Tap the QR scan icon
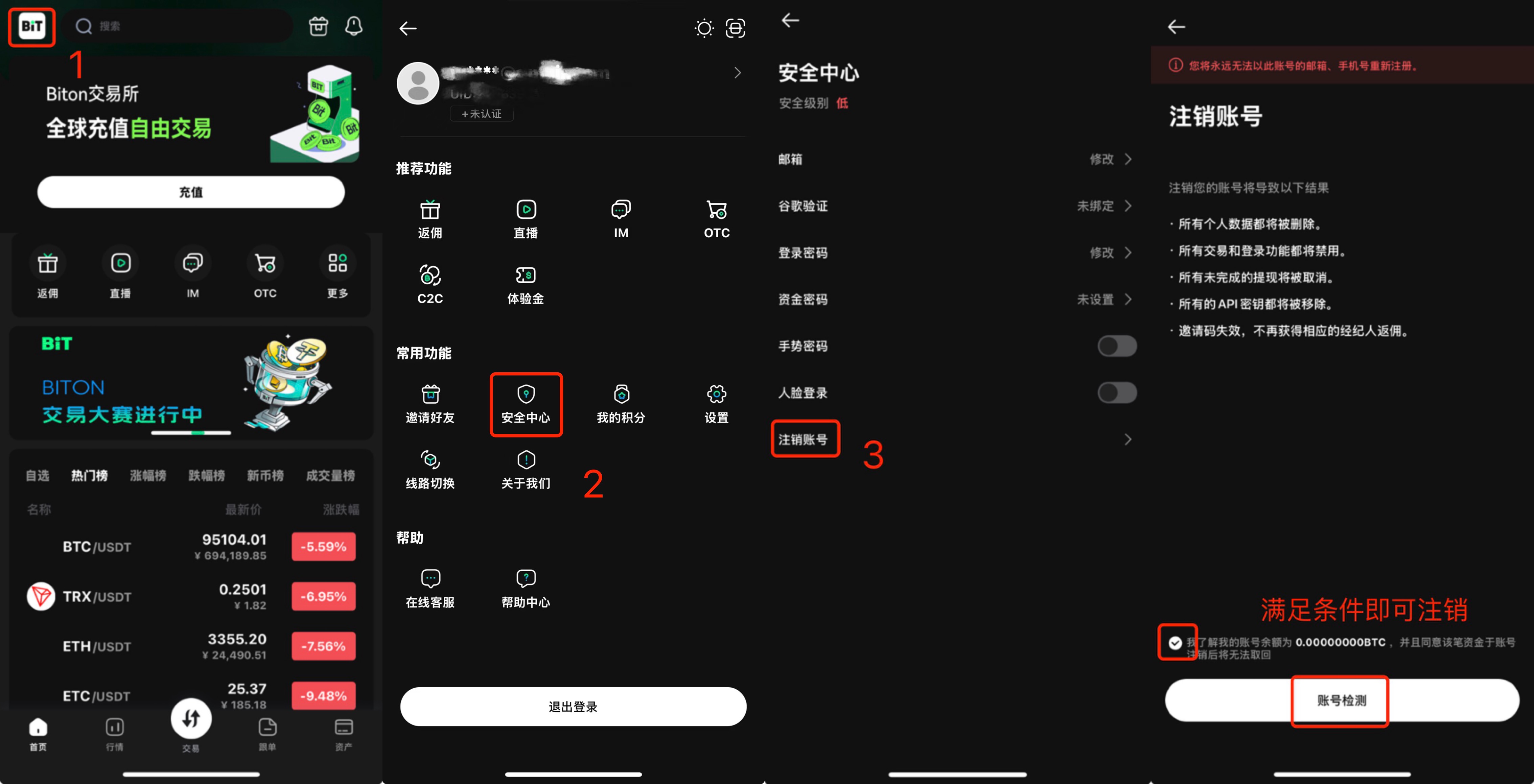Viewport: 1534px width, 784px height. [736, 28]
